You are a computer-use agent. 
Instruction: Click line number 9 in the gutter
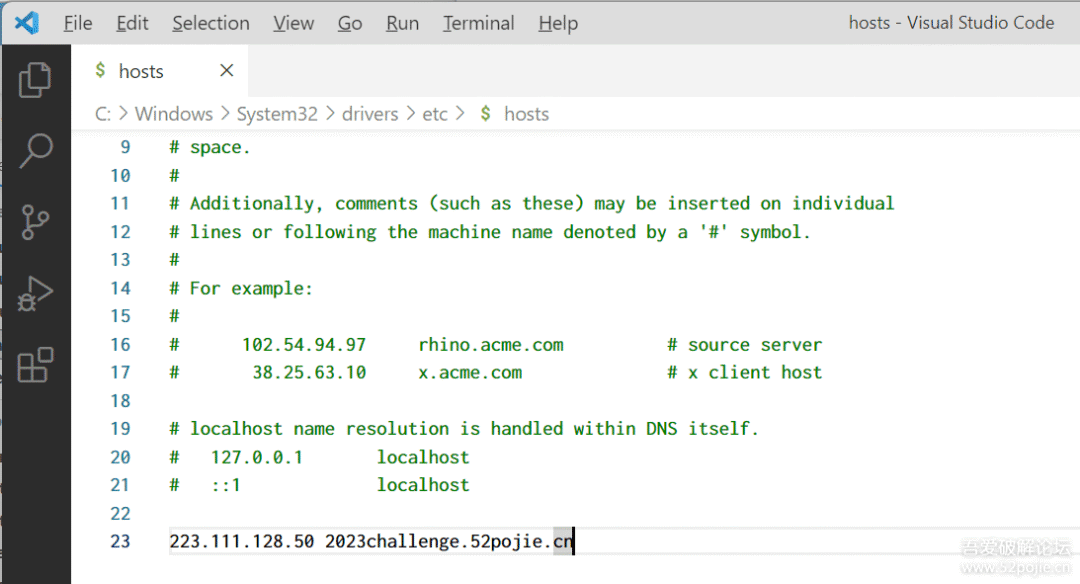pos(125,147)
